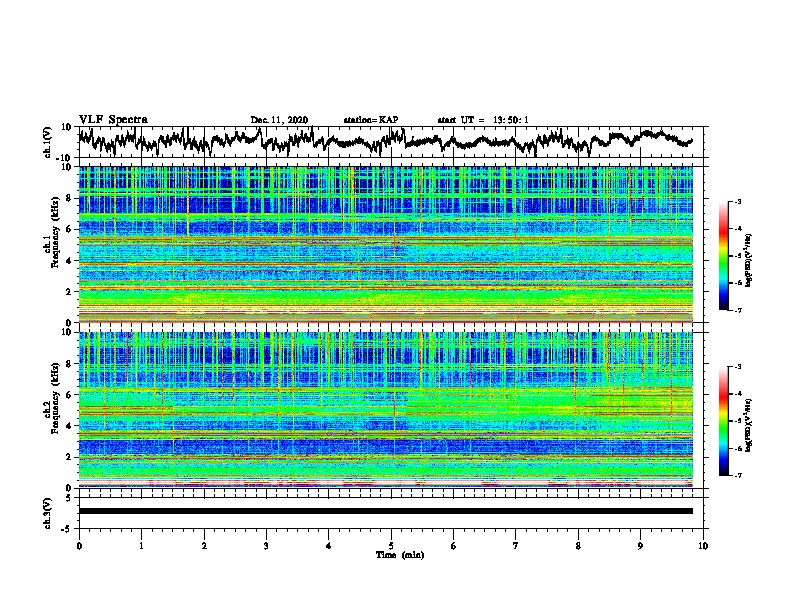Select the date text "Dec. 11, 2020"

tap(279, 120)
